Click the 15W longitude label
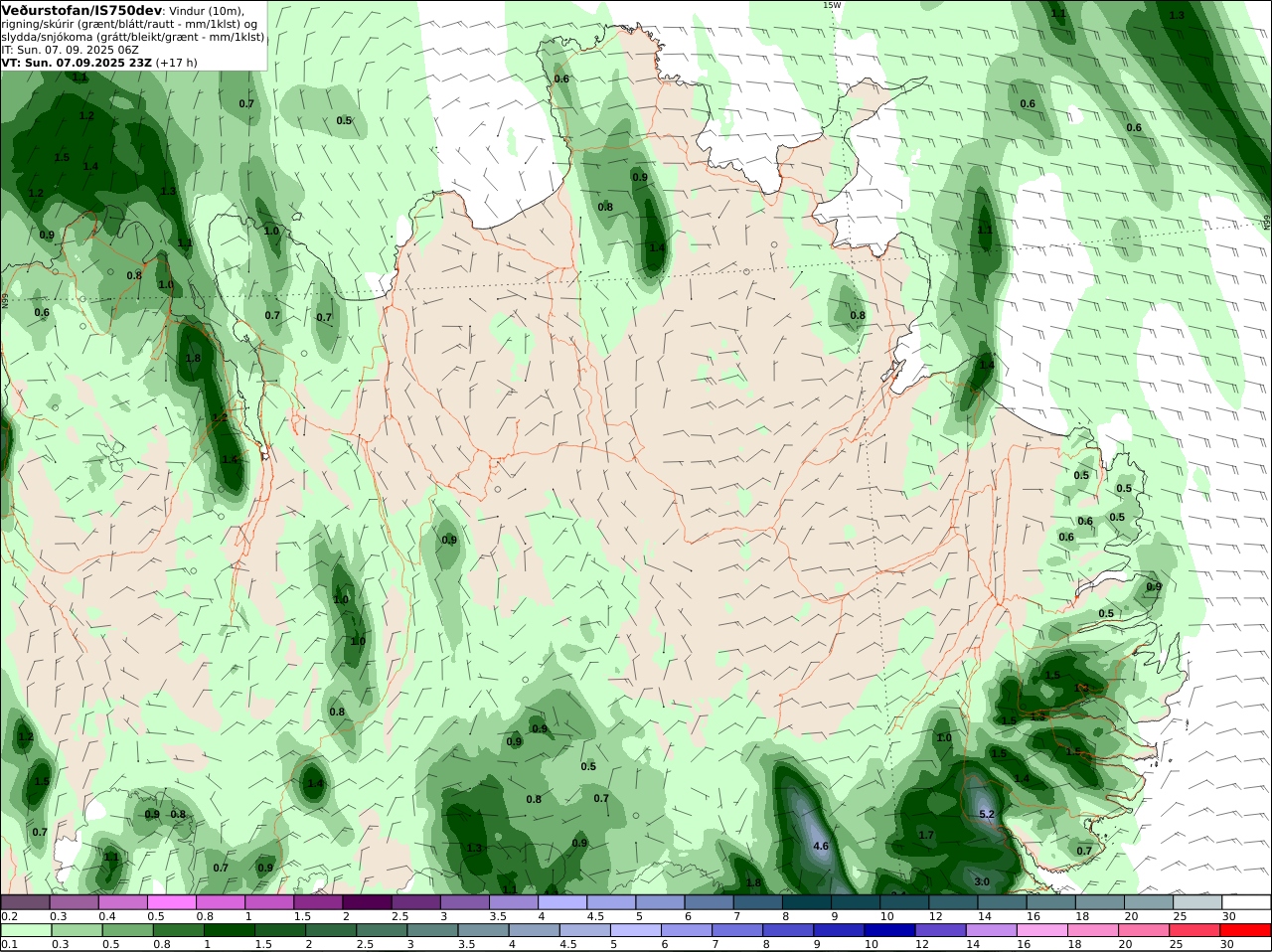 tap(832, 5)
